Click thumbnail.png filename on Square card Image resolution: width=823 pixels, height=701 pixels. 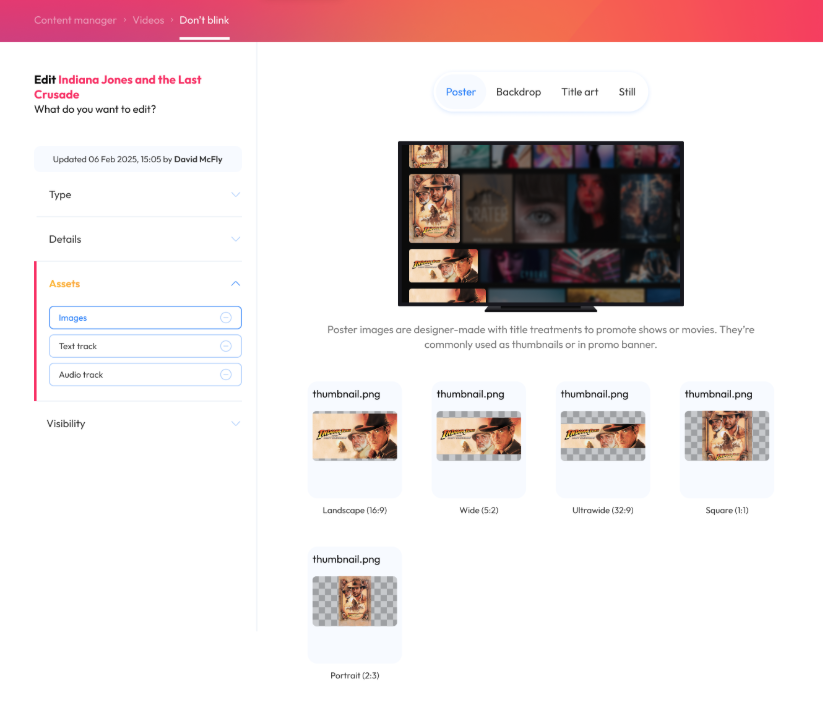coord(718,394)
